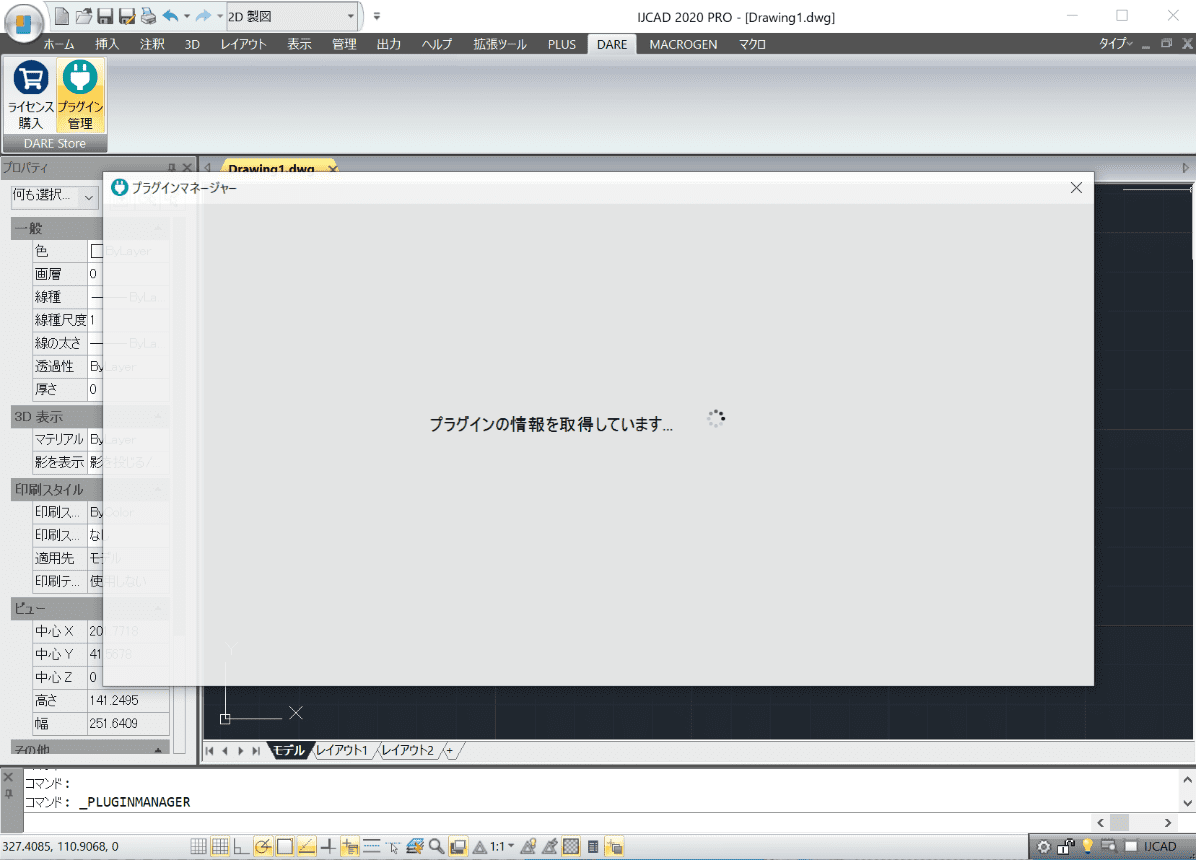Open the status bar settings gear icon
This screenshot has height=860, width=1196.
pos(1043,846)
